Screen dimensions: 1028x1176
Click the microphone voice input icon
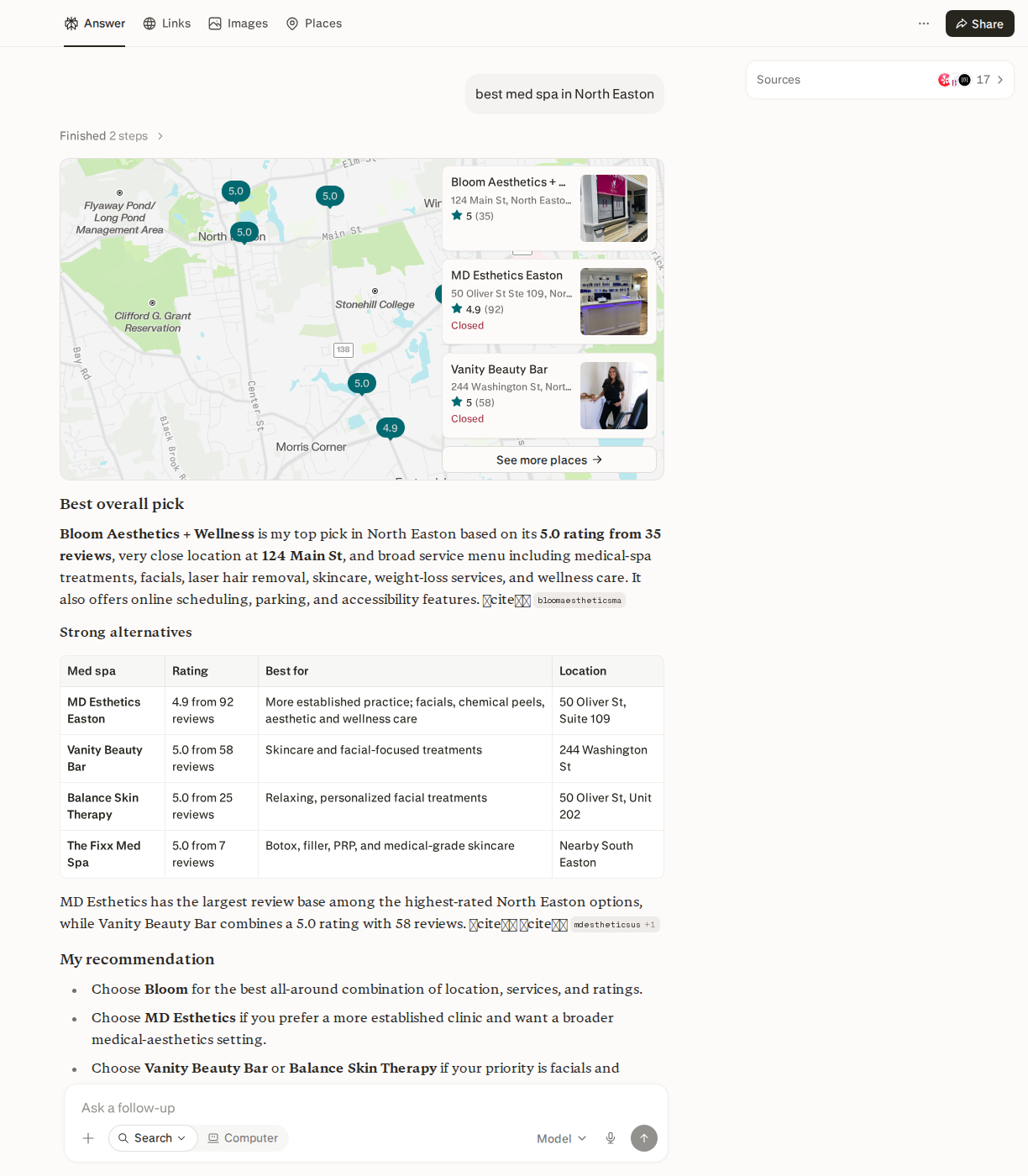(611, 1138)
